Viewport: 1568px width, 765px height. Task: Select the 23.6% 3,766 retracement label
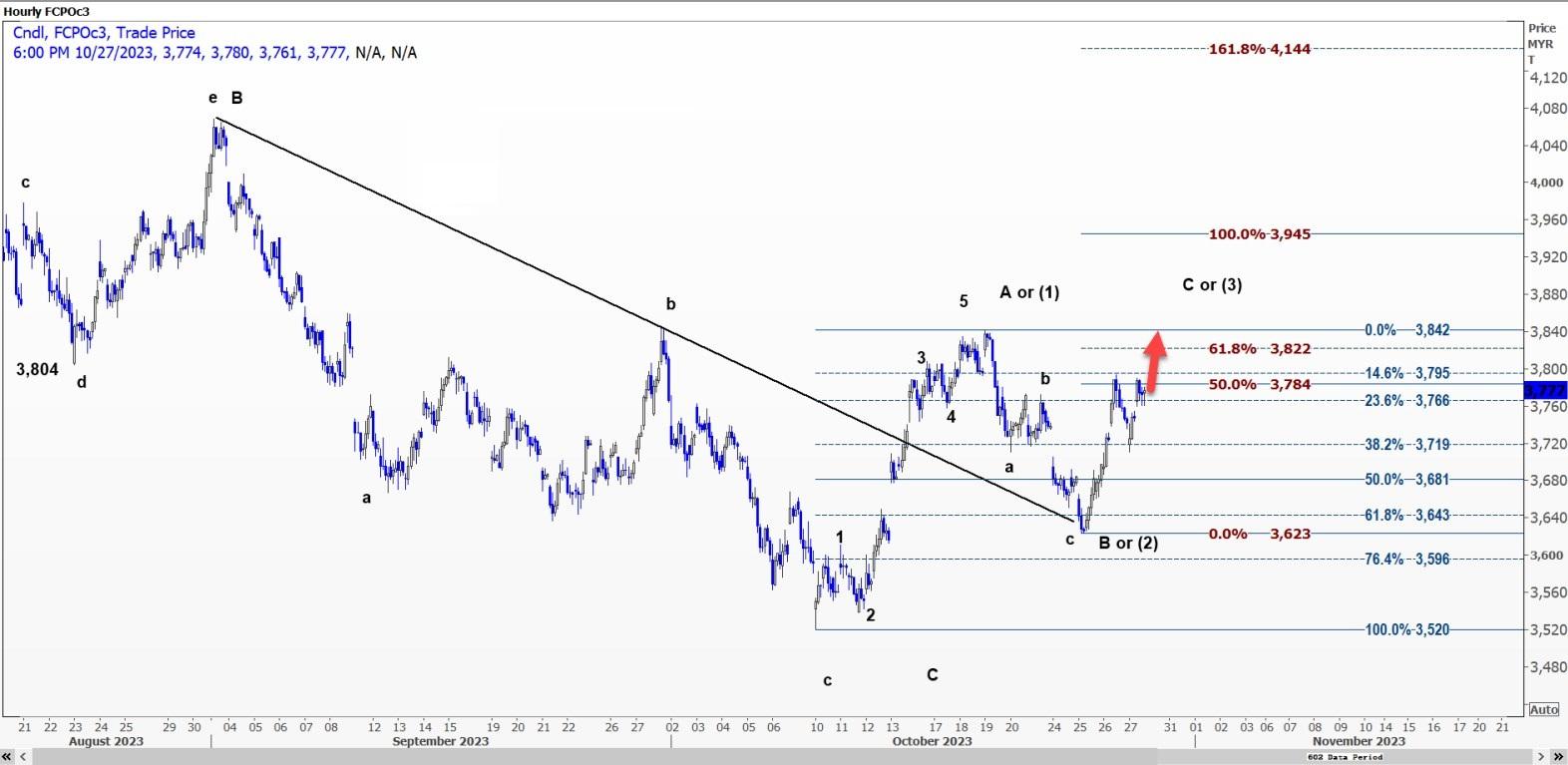[1407, 401]
